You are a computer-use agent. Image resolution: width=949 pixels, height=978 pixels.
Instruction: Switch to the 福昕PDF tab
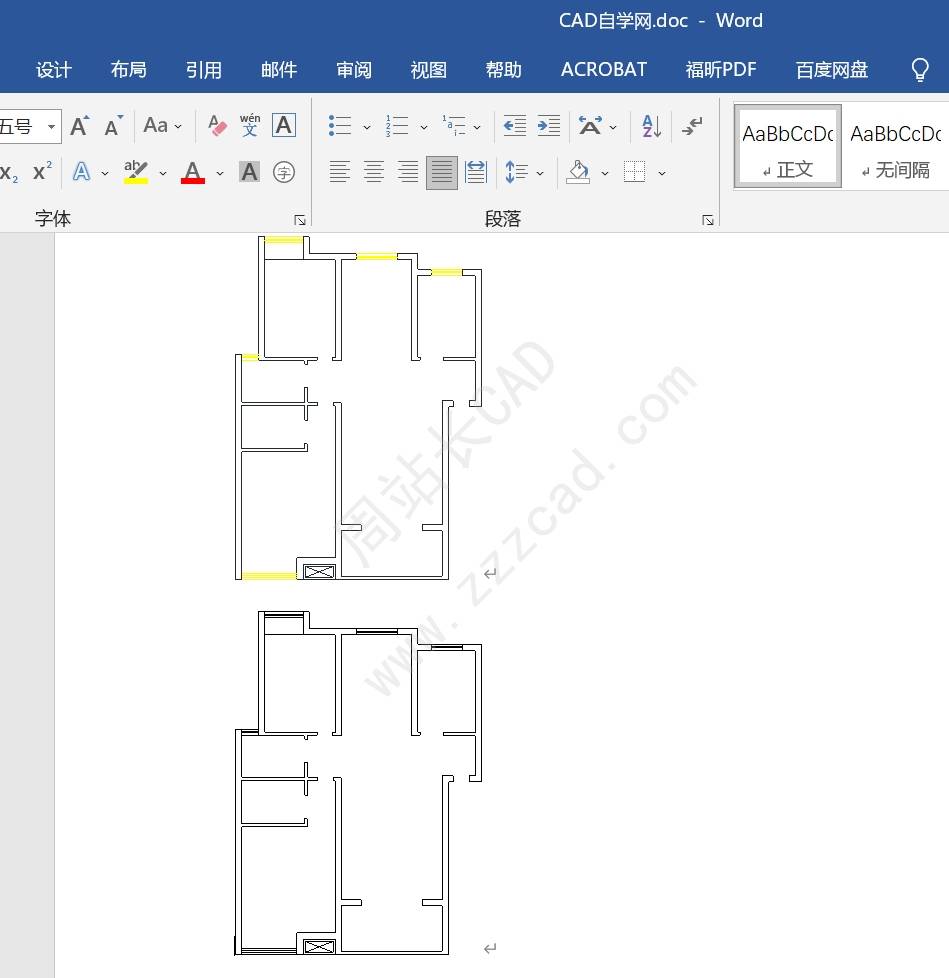(x=720, y=69)
